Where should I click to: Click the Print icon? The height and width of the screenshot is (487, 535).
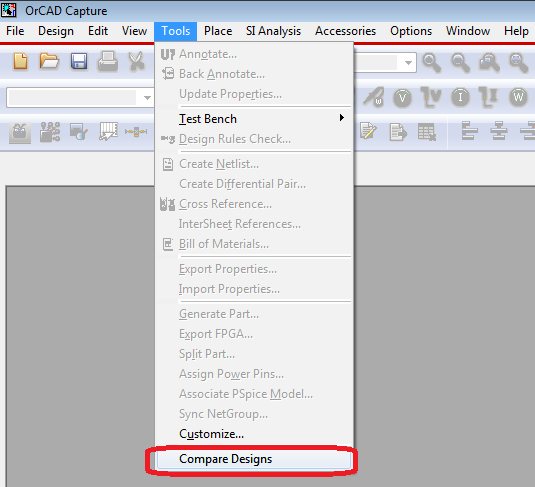click(108, 62)
